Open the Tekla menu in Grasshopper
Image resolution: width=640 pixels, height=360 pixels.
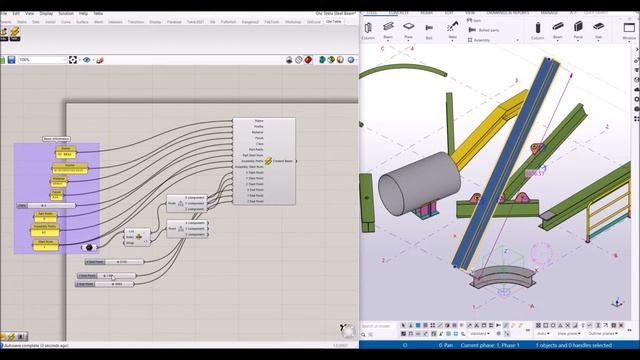(x=98, y=13)
